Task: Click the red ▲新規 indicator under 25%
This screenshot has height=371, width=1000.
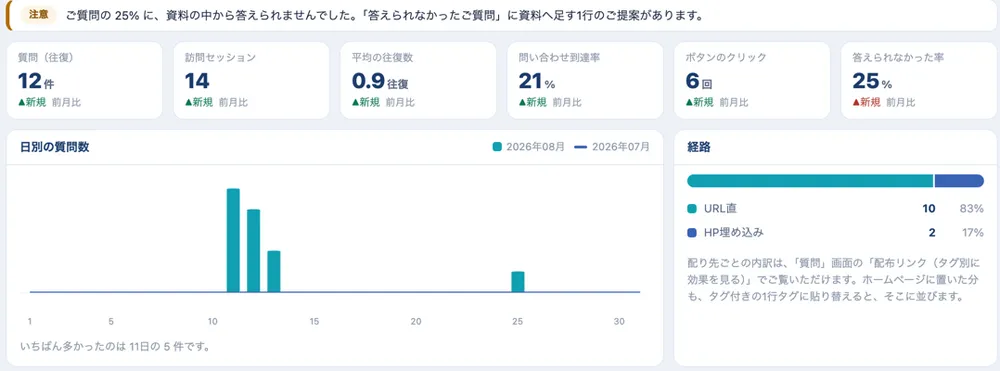Action: point(866,102)
